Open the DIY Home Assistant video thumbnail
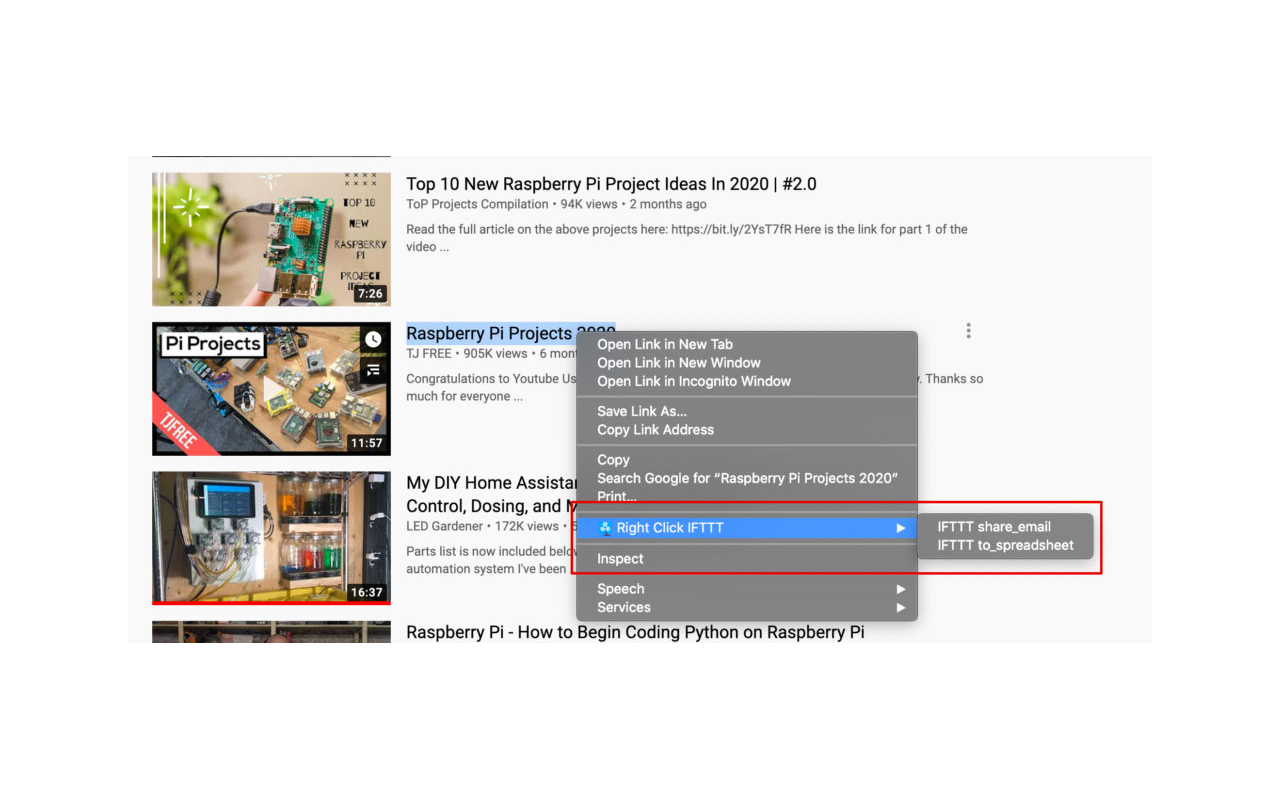This screenshot has height=800, width=1280. pos(271,538)
